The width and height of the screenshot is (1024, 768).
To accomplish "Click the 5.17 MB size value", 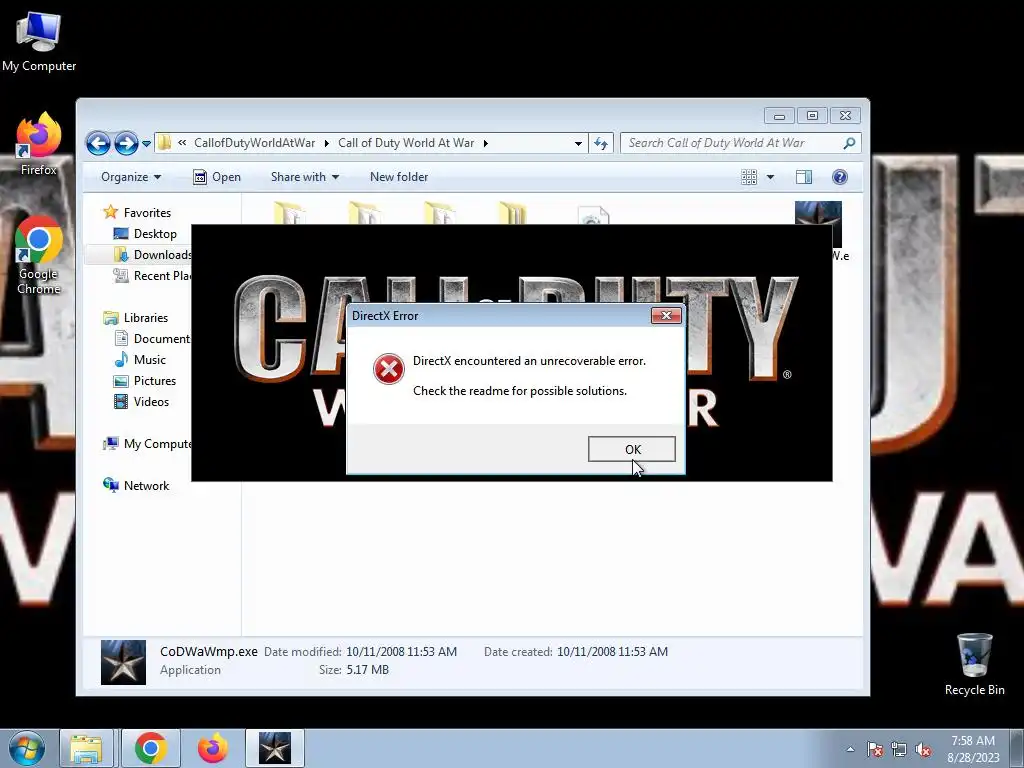I will coord(368,670).
